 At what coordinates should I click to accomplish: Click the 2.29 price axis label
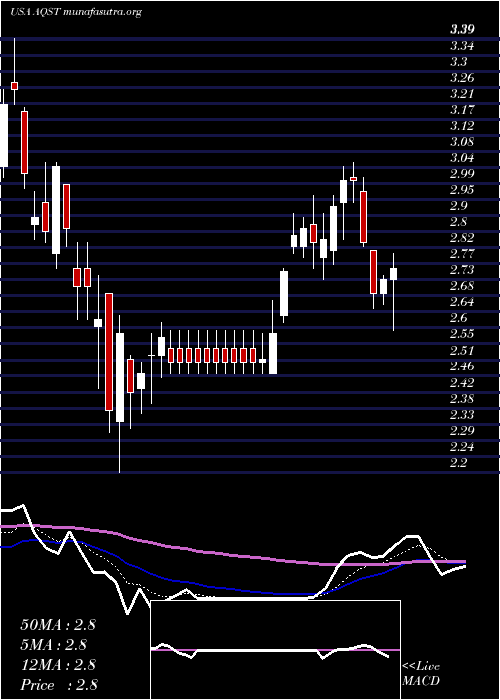pyautogui.click(x=462, y=431)
